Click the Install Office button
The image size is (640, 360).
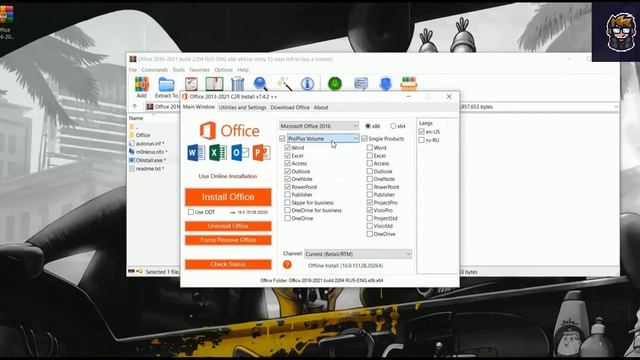[x=228, y=197]
